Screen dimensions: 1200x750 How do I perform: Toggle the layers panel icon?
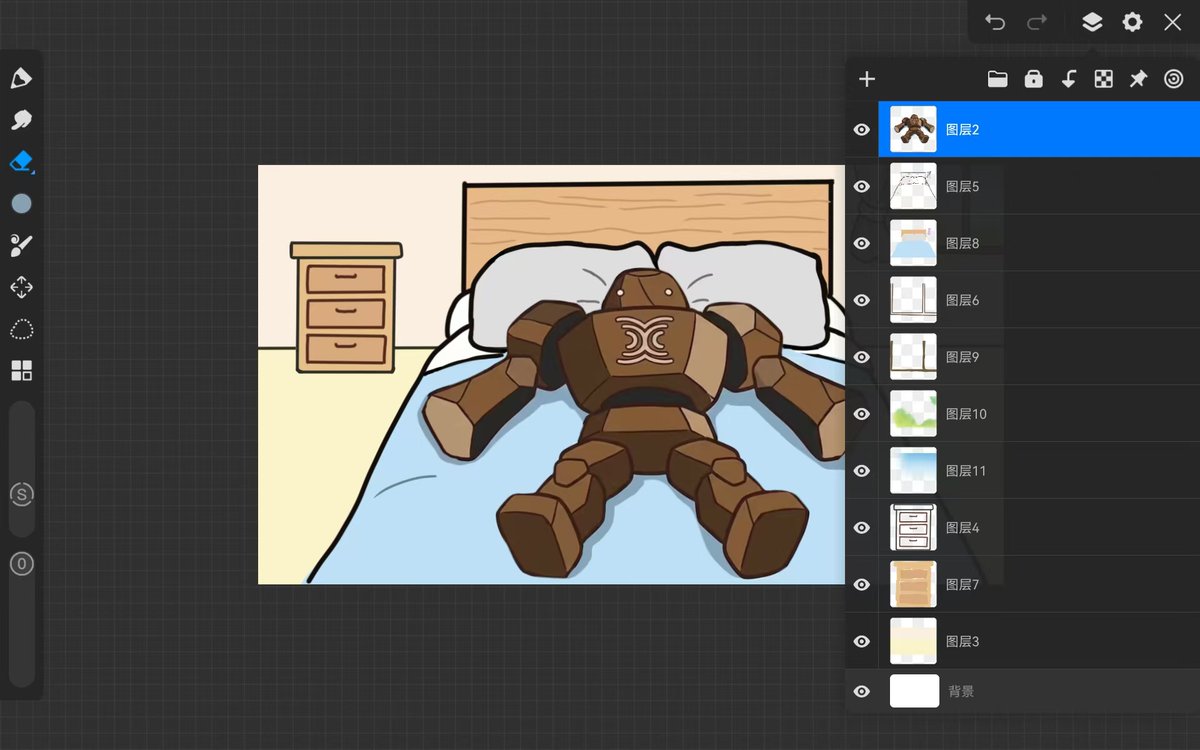tap(1092, 22)
